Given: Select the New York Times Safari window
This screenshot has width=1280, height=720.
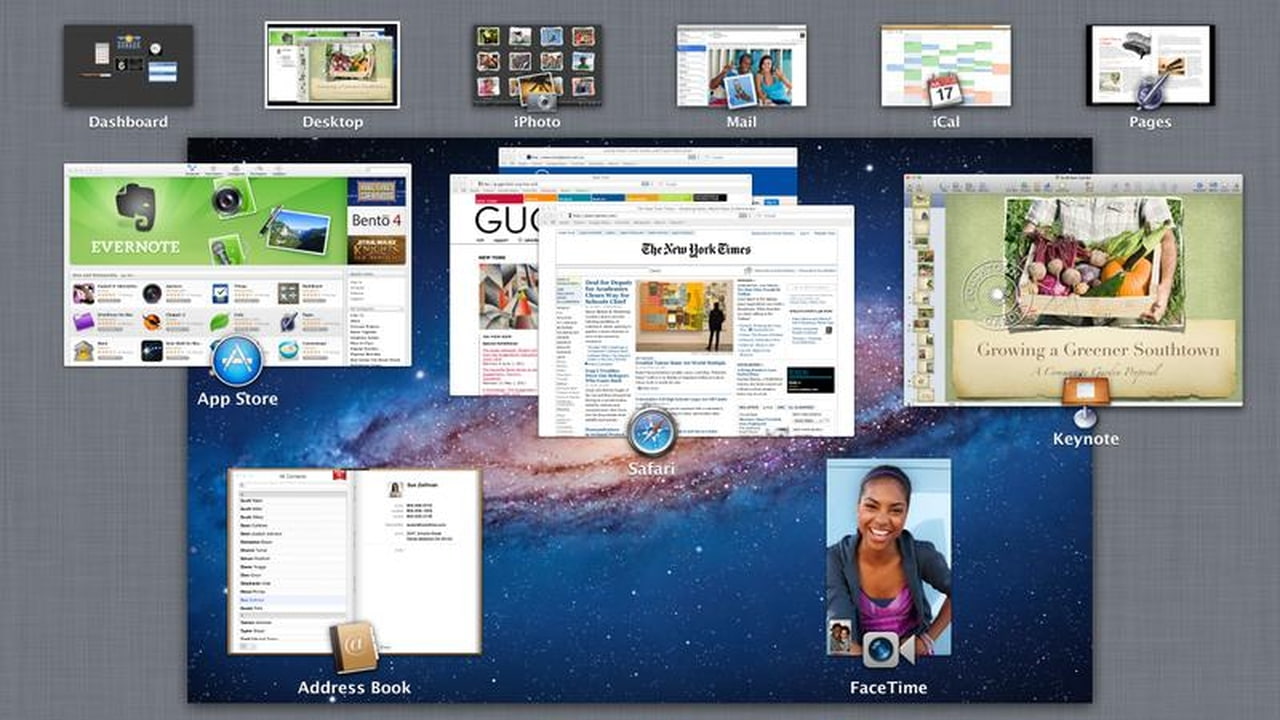Looking at the screenshot, I should click(696, 322).
